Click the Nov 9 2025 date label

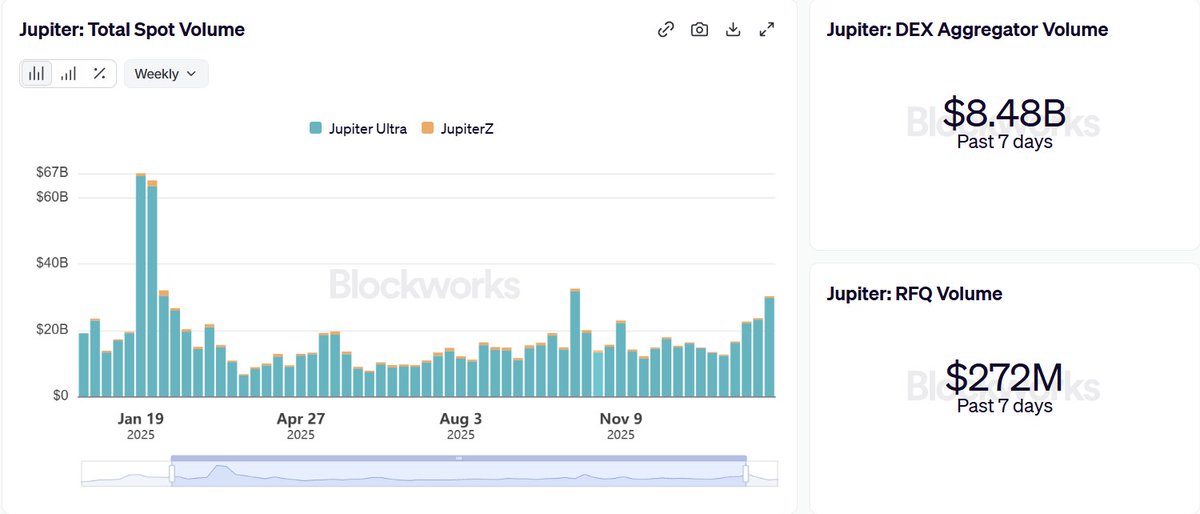(621, 426)
